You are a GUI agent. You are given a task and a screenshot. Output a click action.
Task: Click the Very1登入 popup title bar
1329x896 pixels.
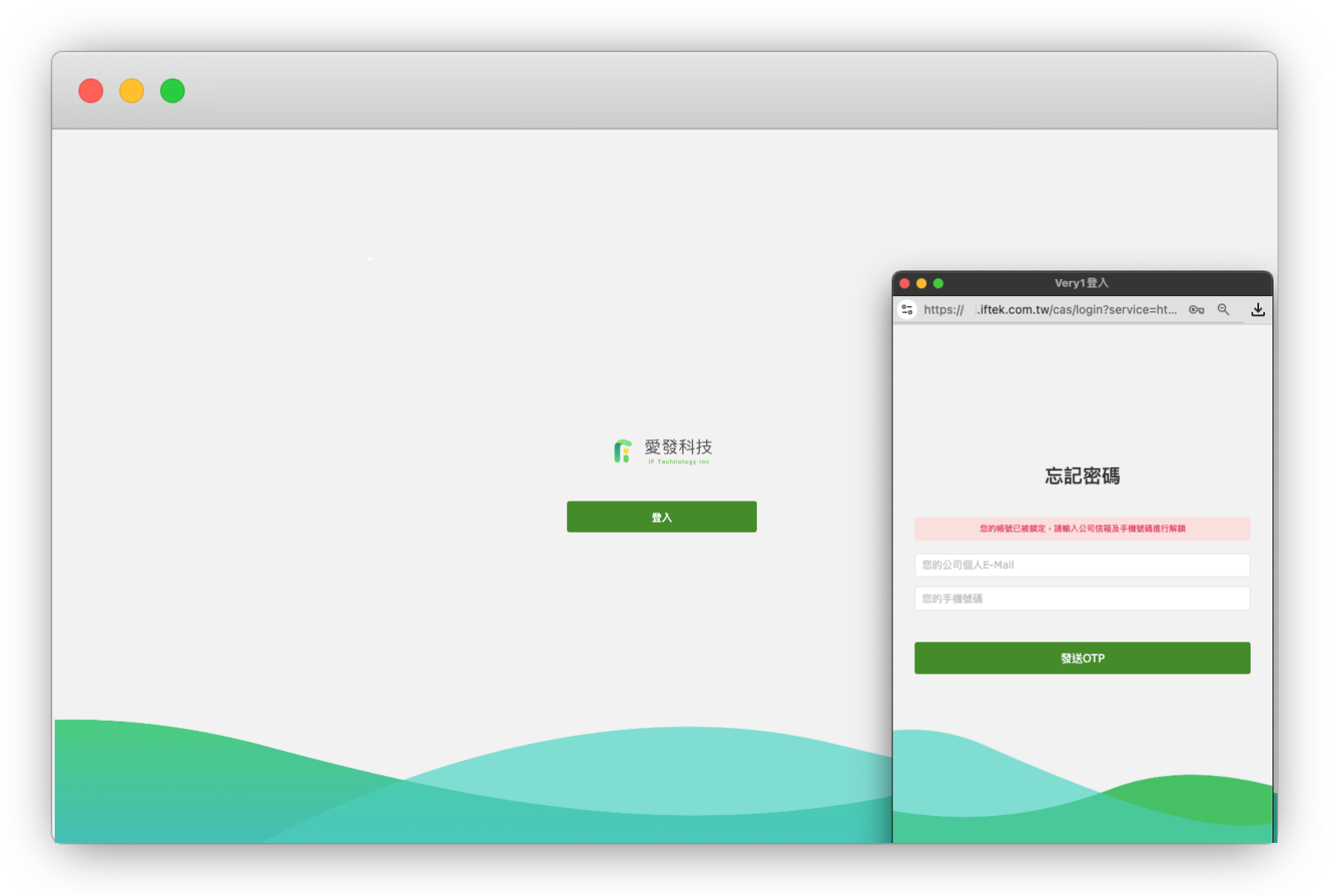pos(1081,283)
